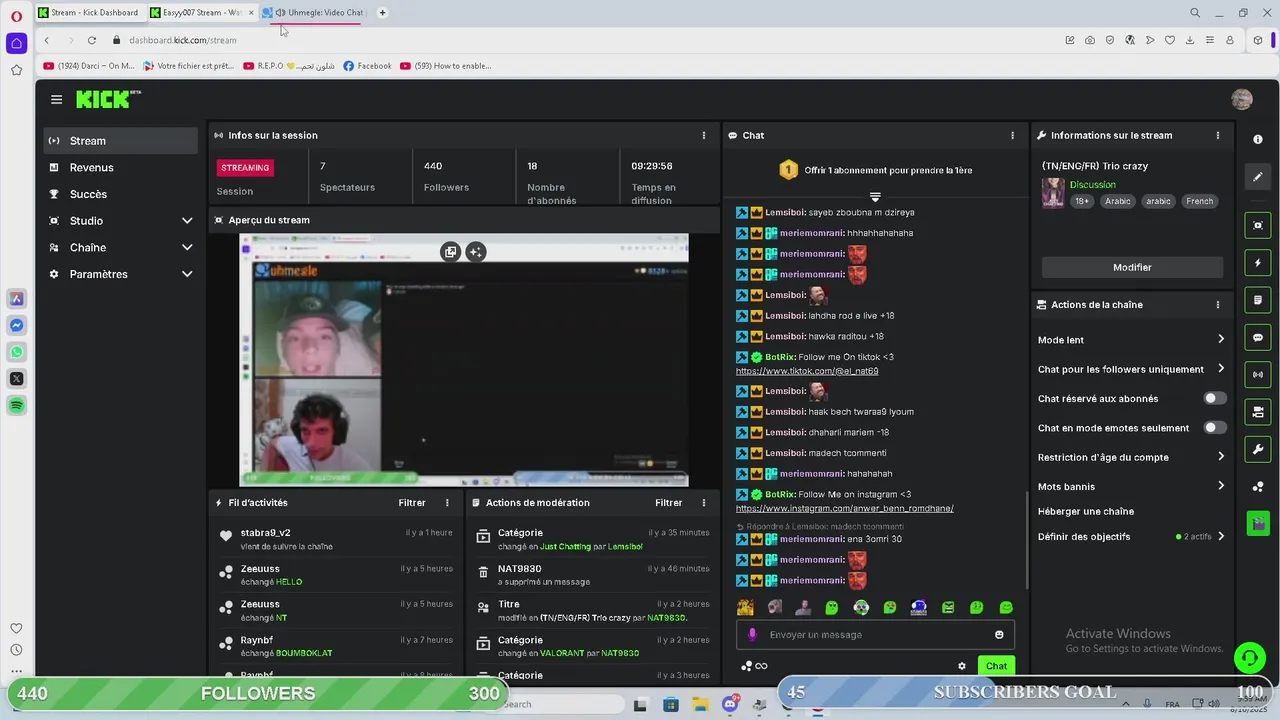Open Mode lent options
Viewport: 1280px width, 720px height.
(1131, 340)
